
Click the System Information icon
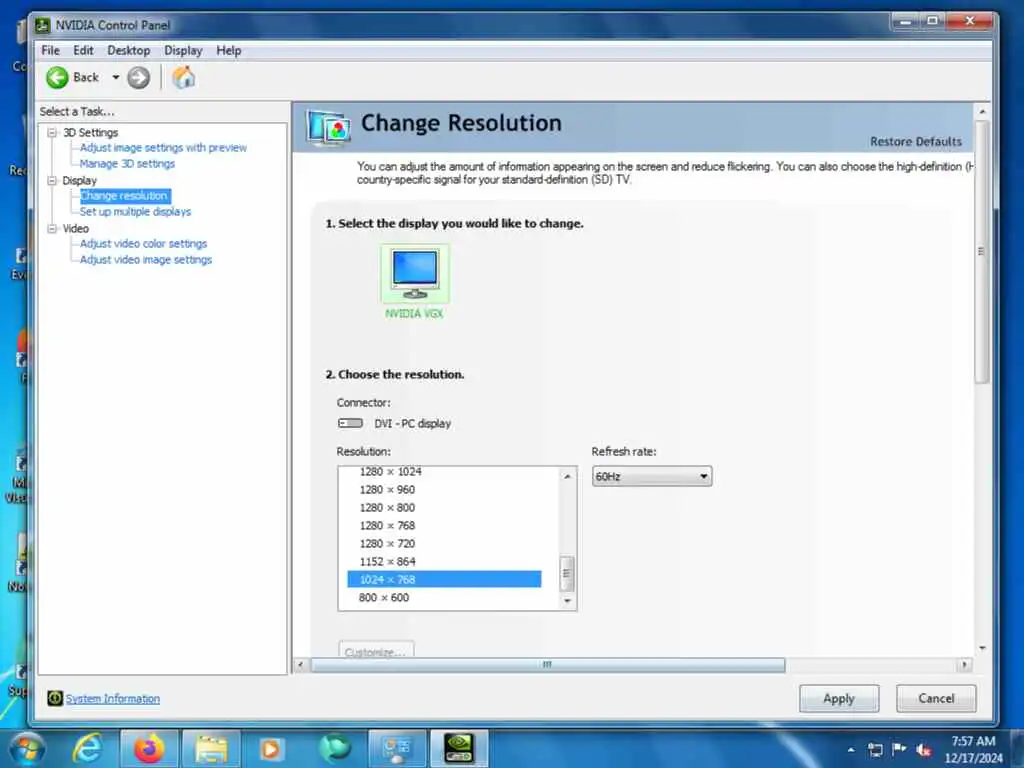(x=55, y=698)
